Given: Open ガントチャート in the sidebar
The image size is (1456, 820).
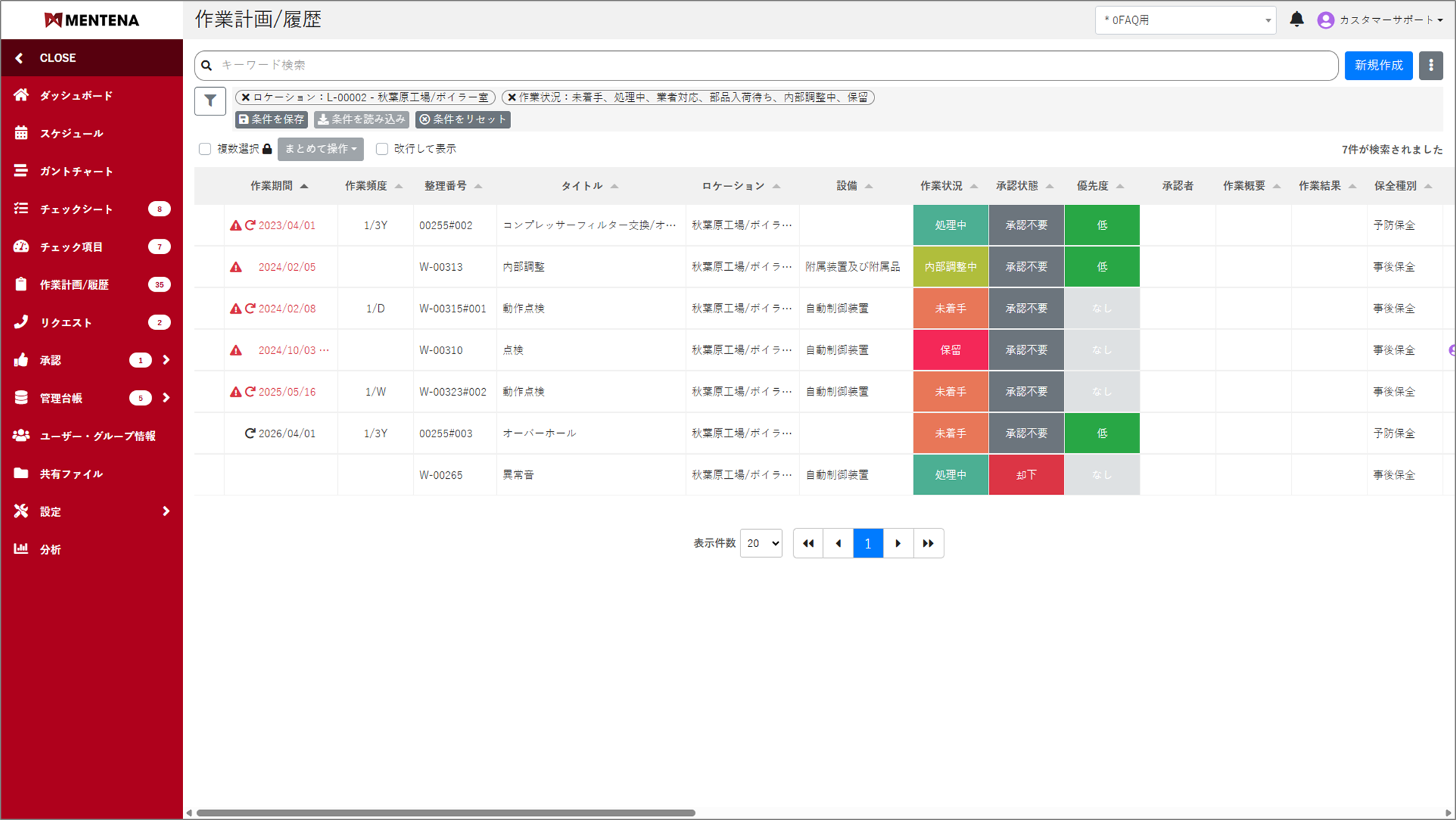Looking at the screenshot, I should [76, 171].
